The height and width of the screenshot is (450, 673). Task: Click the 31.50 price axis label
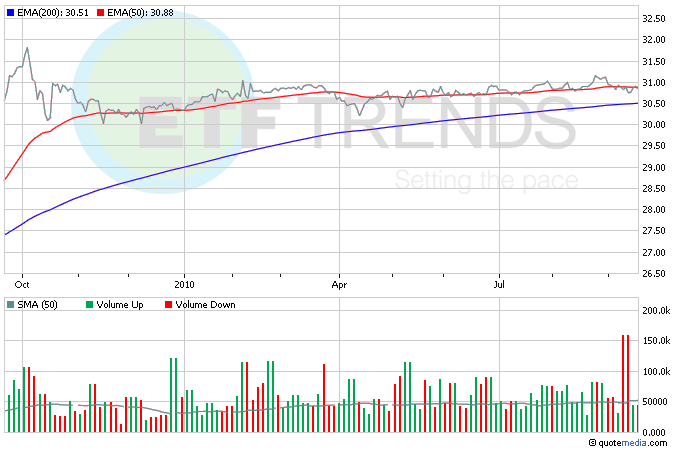[654, 61]
